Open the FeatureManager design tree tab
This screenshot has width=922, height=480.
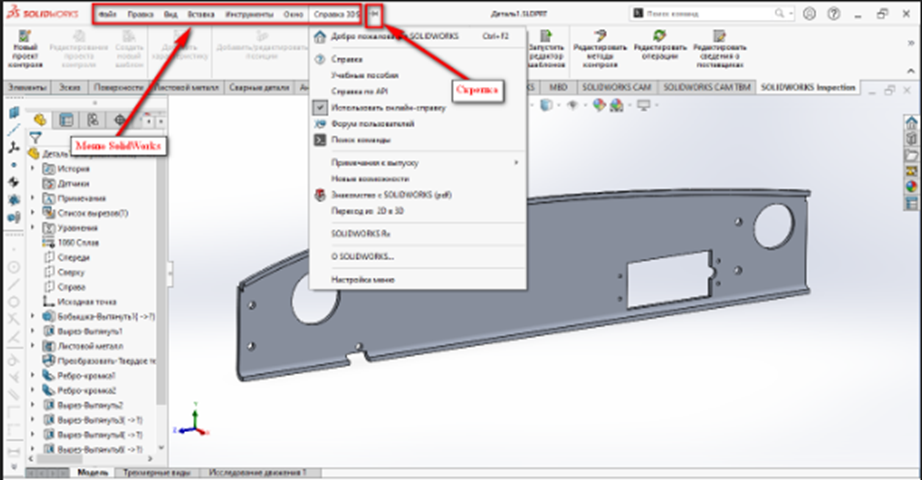pyautogui.click(x=39, y=120)
